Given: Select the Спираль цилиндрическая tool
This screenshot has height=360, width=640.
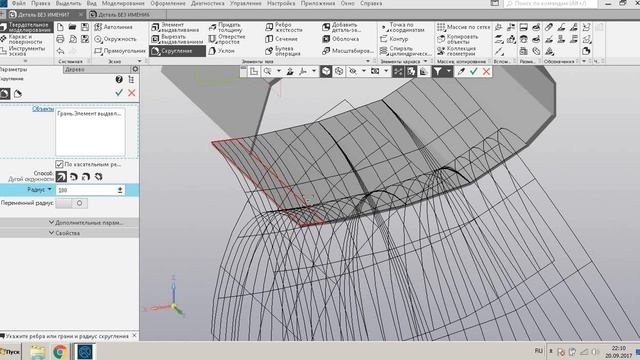Looking at the screenshot, I should 405,51.
